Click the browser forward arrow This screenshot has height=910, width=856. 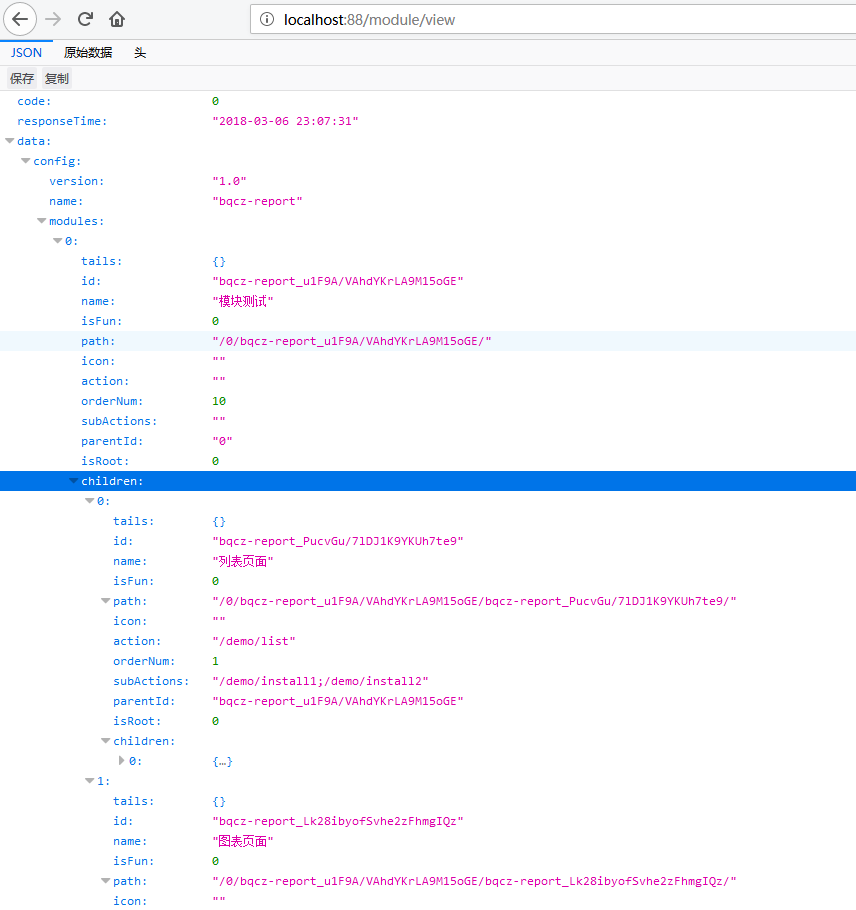click(x=53, y=19)
